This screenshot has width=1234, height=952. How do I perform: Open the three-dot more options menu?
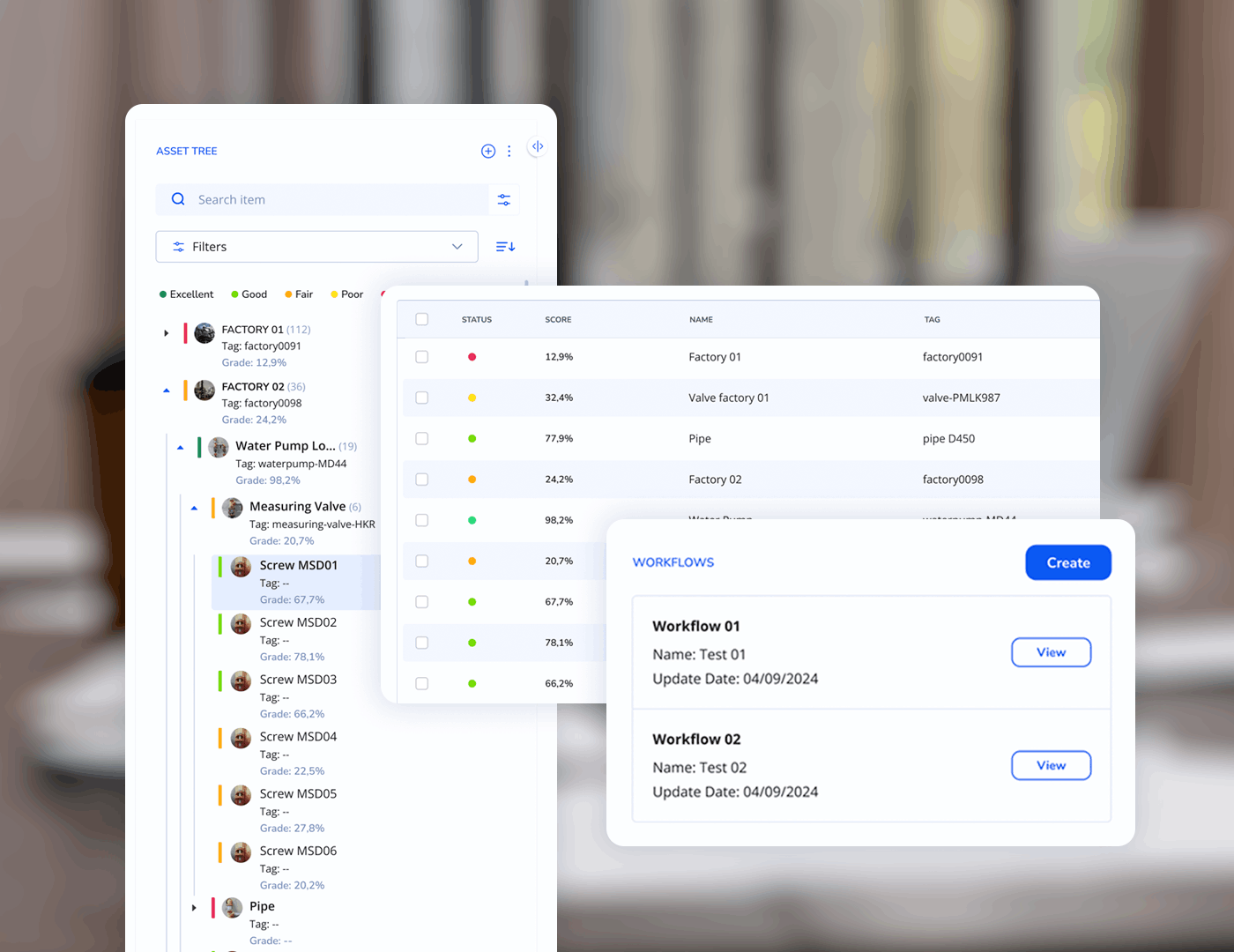tap(509, 151)
